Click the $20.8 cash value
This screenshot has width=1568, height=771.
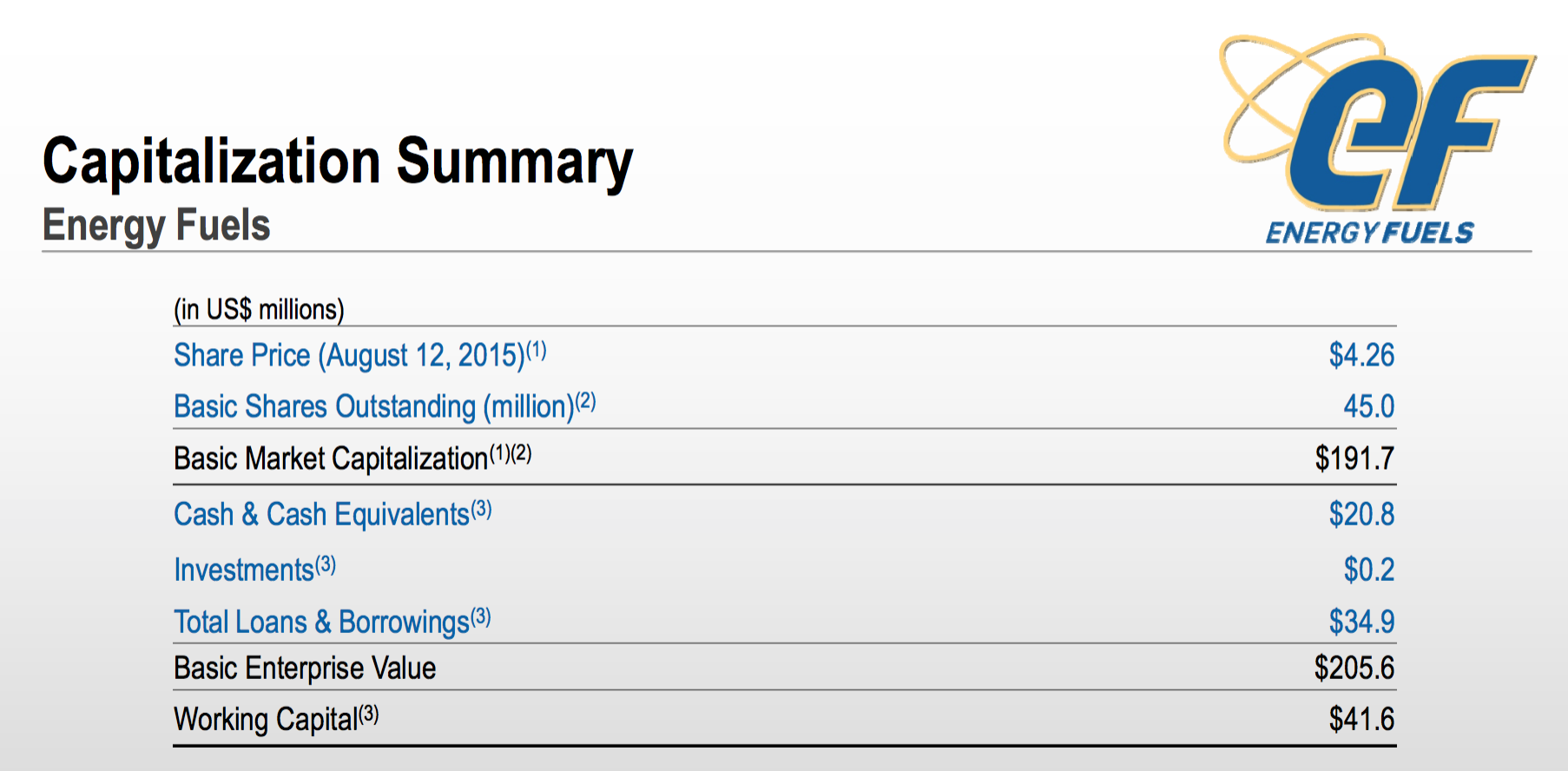1360,514
